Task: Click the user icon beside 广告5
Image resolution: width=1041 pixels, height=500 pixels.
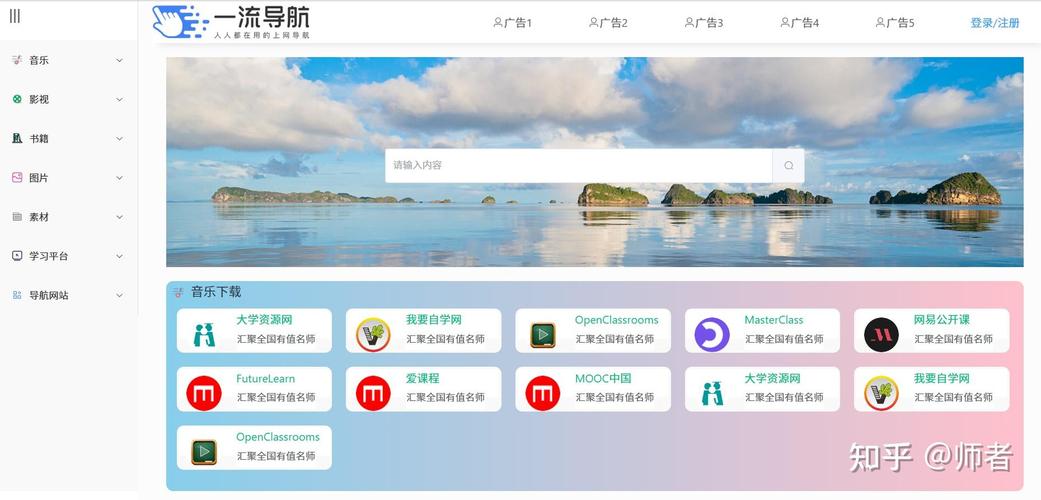Action: pos(880,23)
